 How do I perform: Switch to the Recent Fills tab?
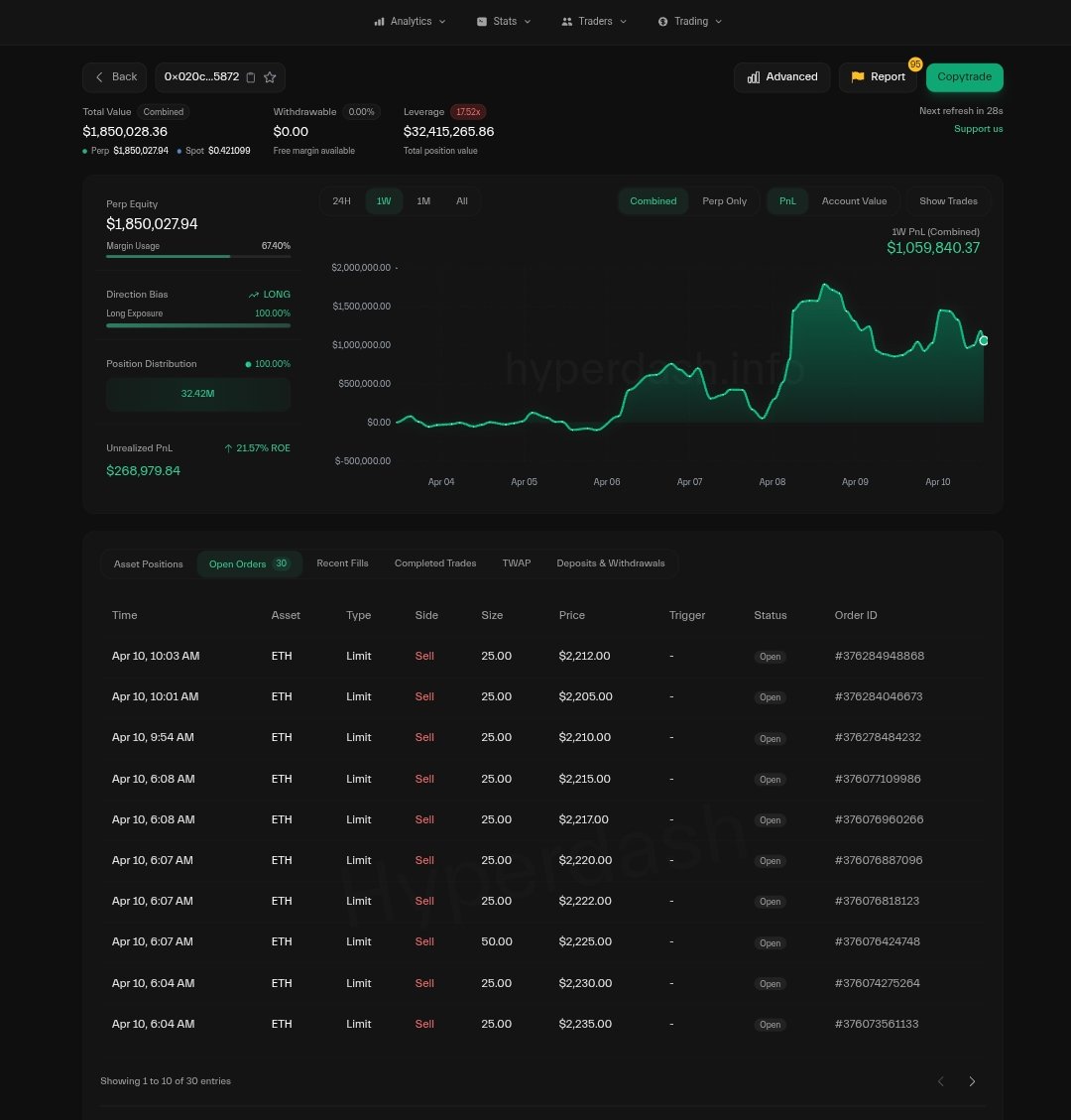tap(342, 563)
